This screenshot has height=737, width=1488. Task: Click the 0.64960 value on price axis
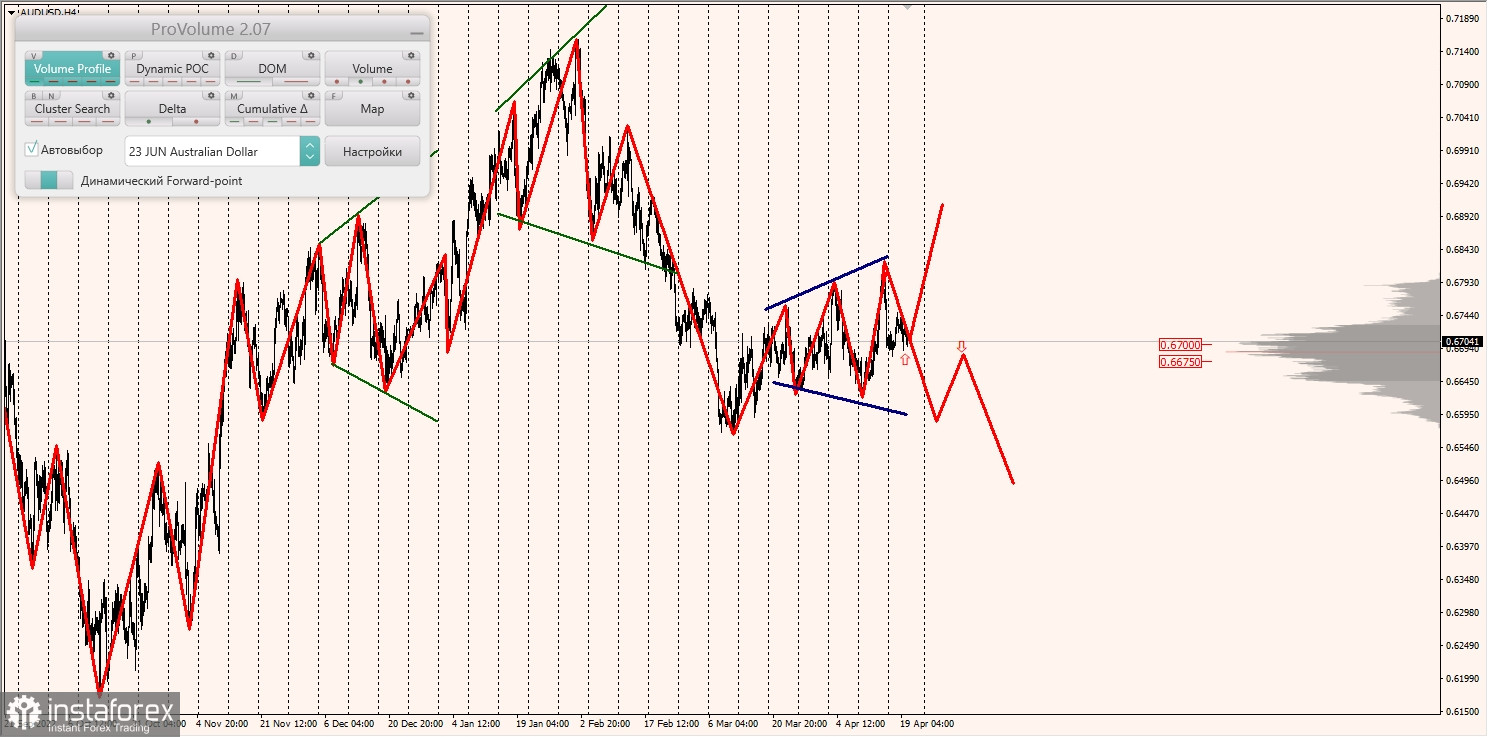click(1462, 480)
